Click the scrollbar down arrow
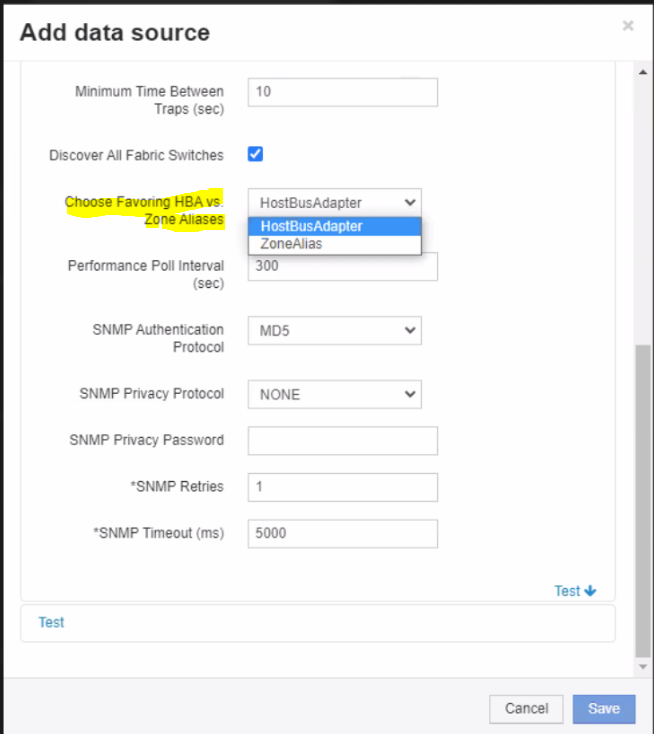Image resolution: width=654 pixels, height=734 pixels. pos(643,667)
